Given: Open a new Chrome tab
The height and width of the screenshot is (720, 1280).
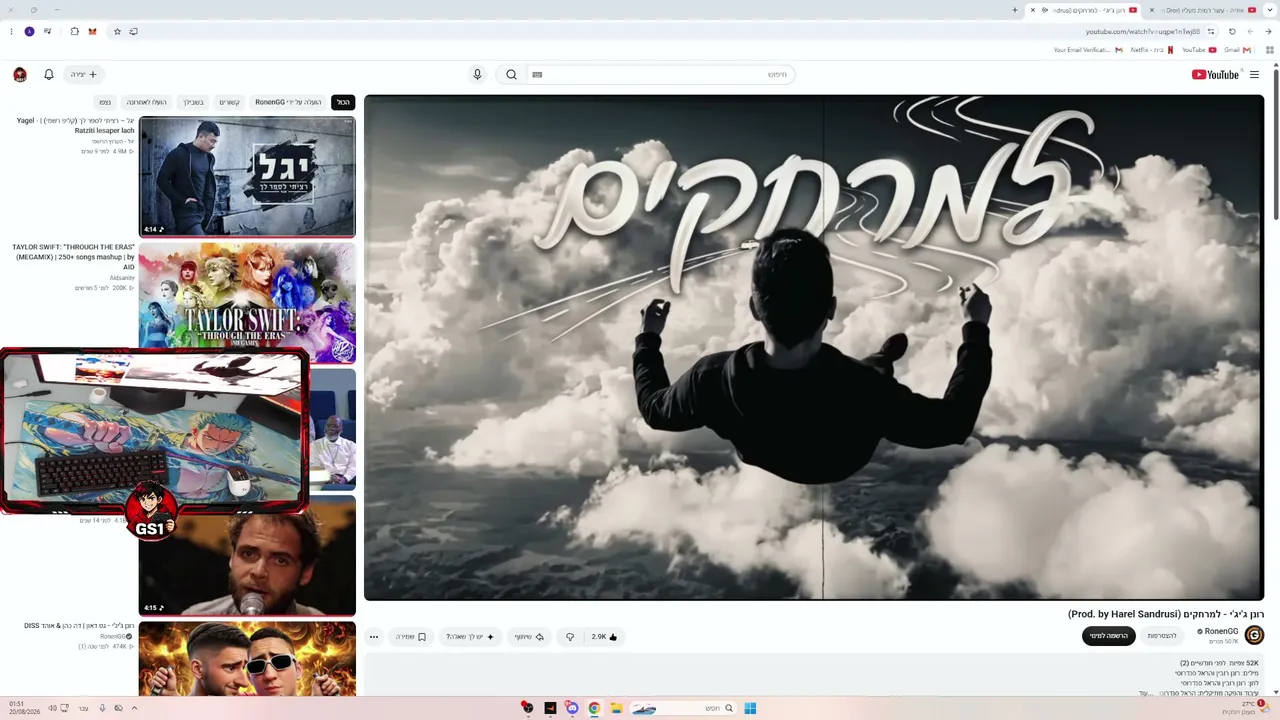Looking at the screenshot, I should tap(1015, 10).
